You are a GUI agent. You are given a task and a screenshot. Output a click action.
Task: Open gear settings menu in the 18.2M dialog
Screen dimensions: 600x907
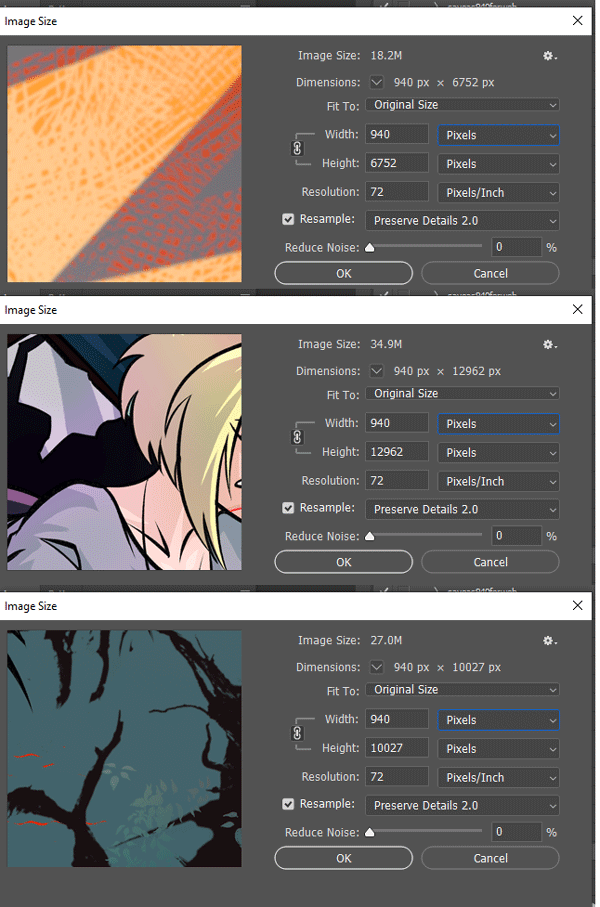(x=549, y=56)
